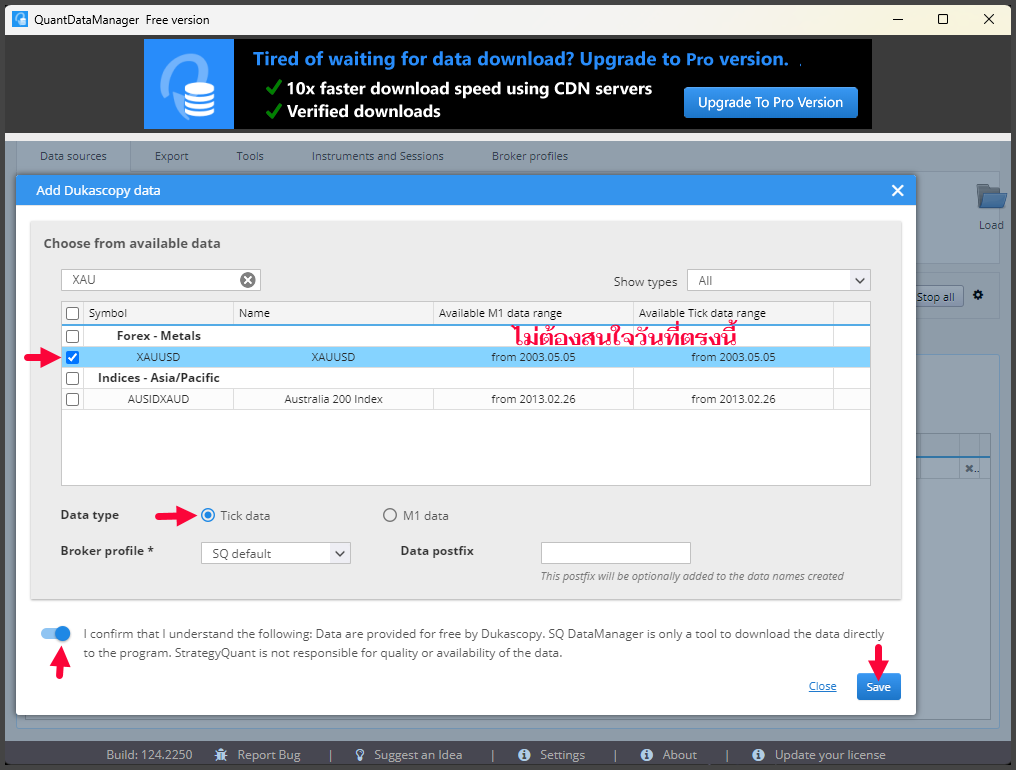Screen dimensions: 1016x770
Task: Click the QuantDataManager app icon in title bar
Action: point(20,19)
